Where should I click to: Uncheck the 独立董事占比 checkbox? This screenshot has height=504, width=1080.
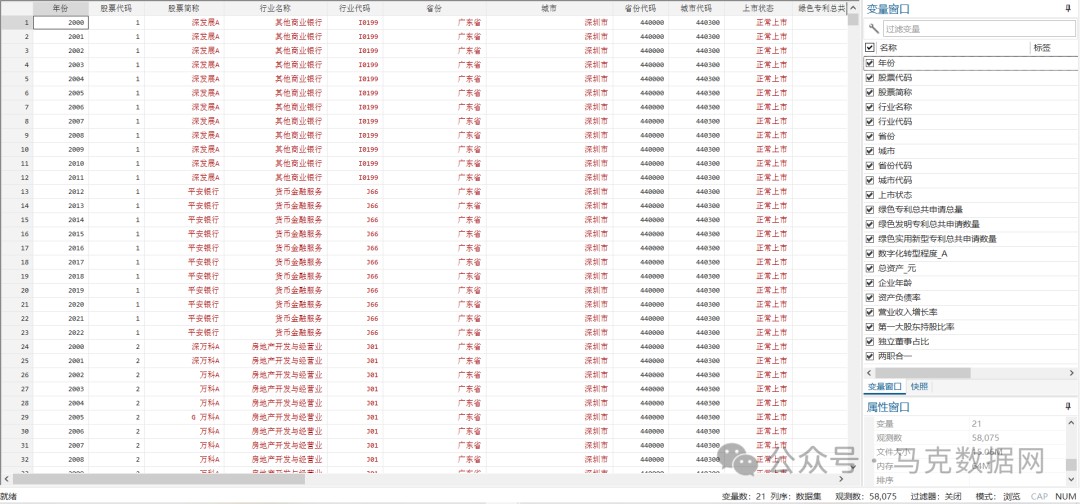click(x=869, y=342)
